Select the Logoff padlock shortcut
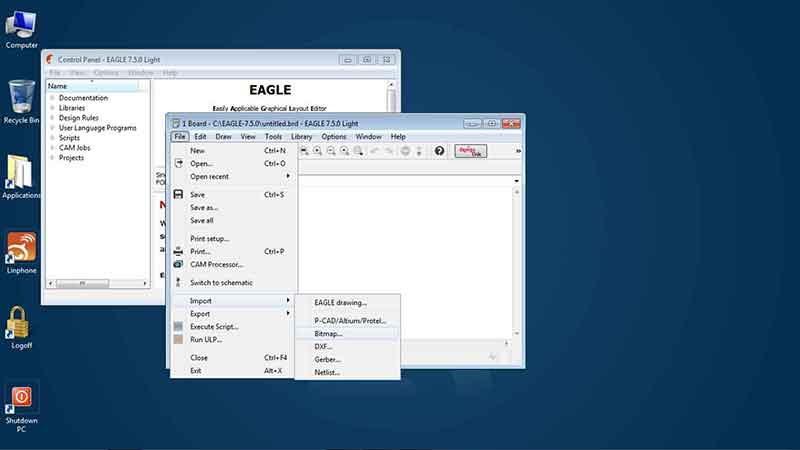Image resolution: width=800 pixels, height=450 pixels. coord(19,328)
